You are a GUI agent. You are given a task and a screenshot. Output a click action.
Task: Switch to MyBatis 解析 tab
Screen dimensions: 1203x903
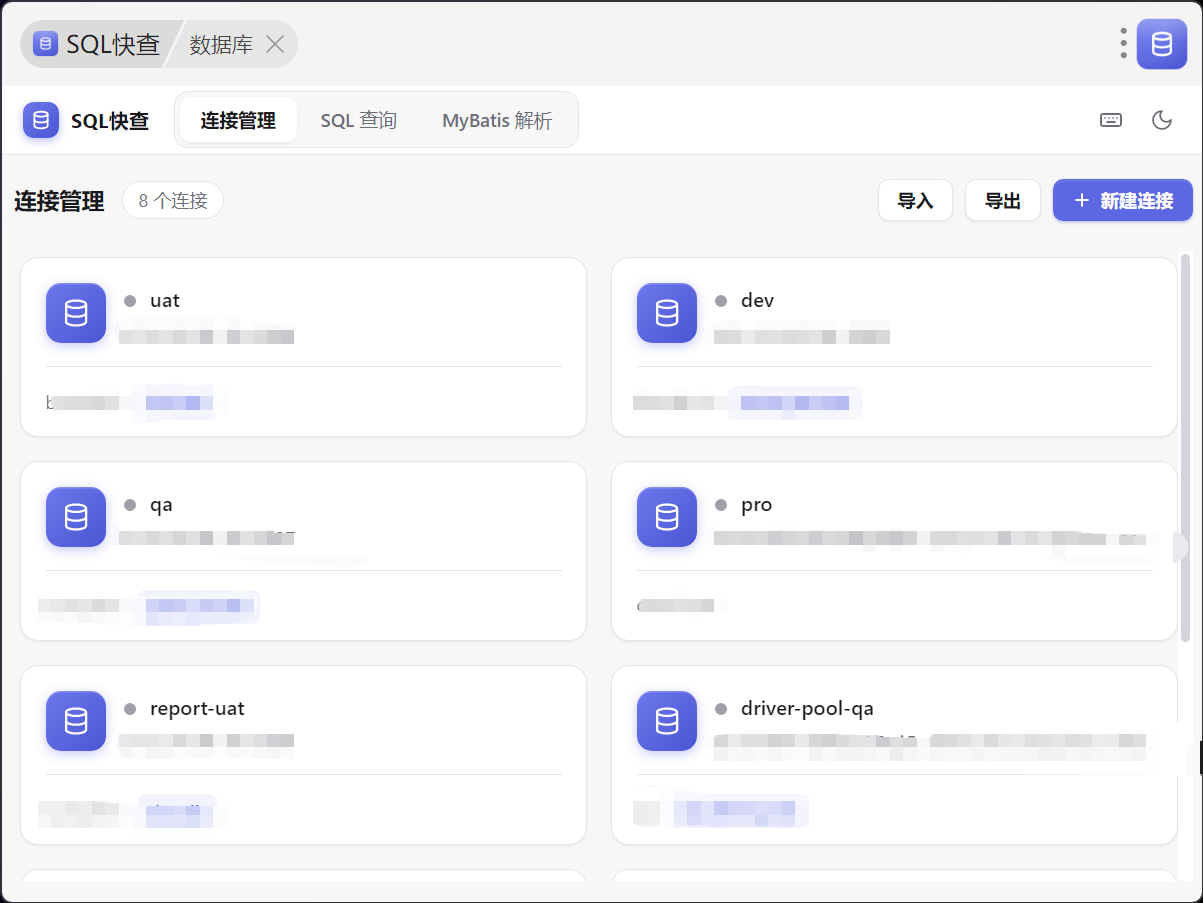pos(497,120)
